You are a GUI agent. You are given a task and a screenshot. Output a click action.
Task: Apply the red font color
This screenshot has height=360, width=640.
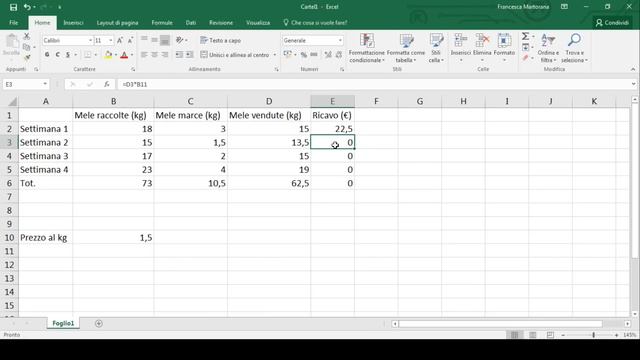[x=124, y=55]
